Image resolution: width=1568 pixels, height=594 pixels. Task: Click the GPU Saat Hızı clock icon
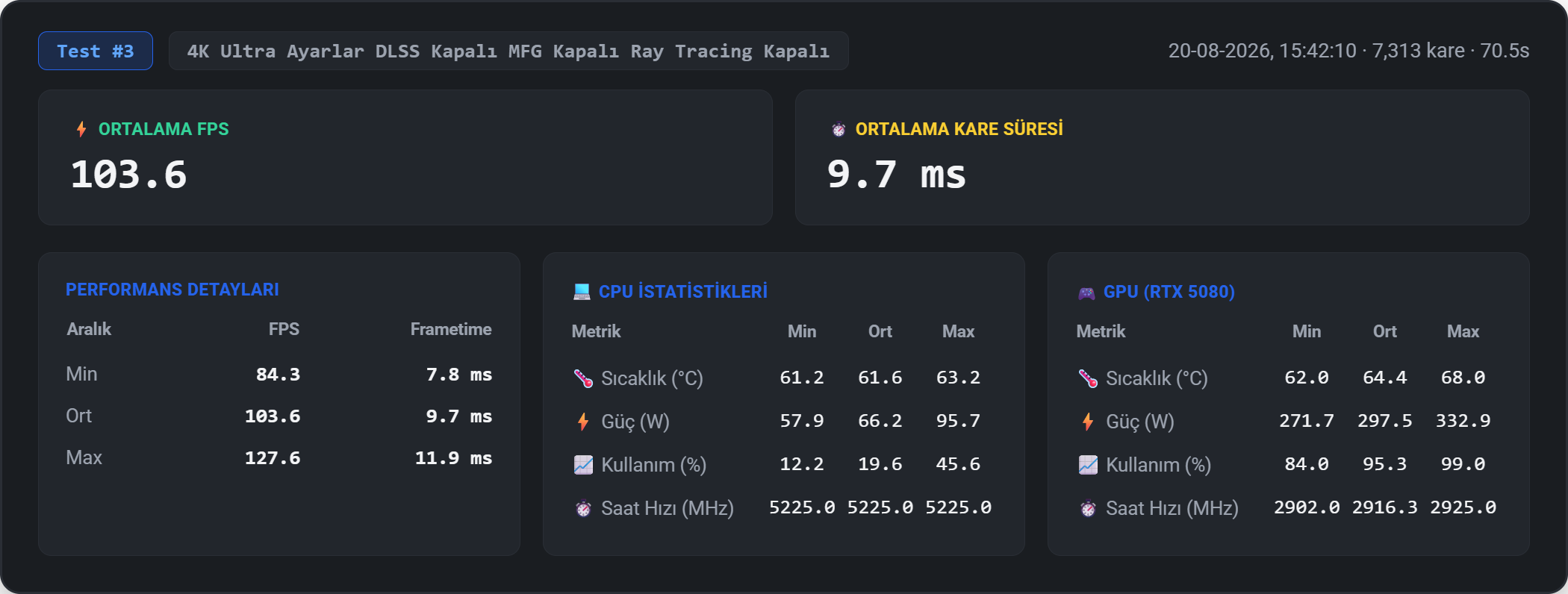point(1088,508)
